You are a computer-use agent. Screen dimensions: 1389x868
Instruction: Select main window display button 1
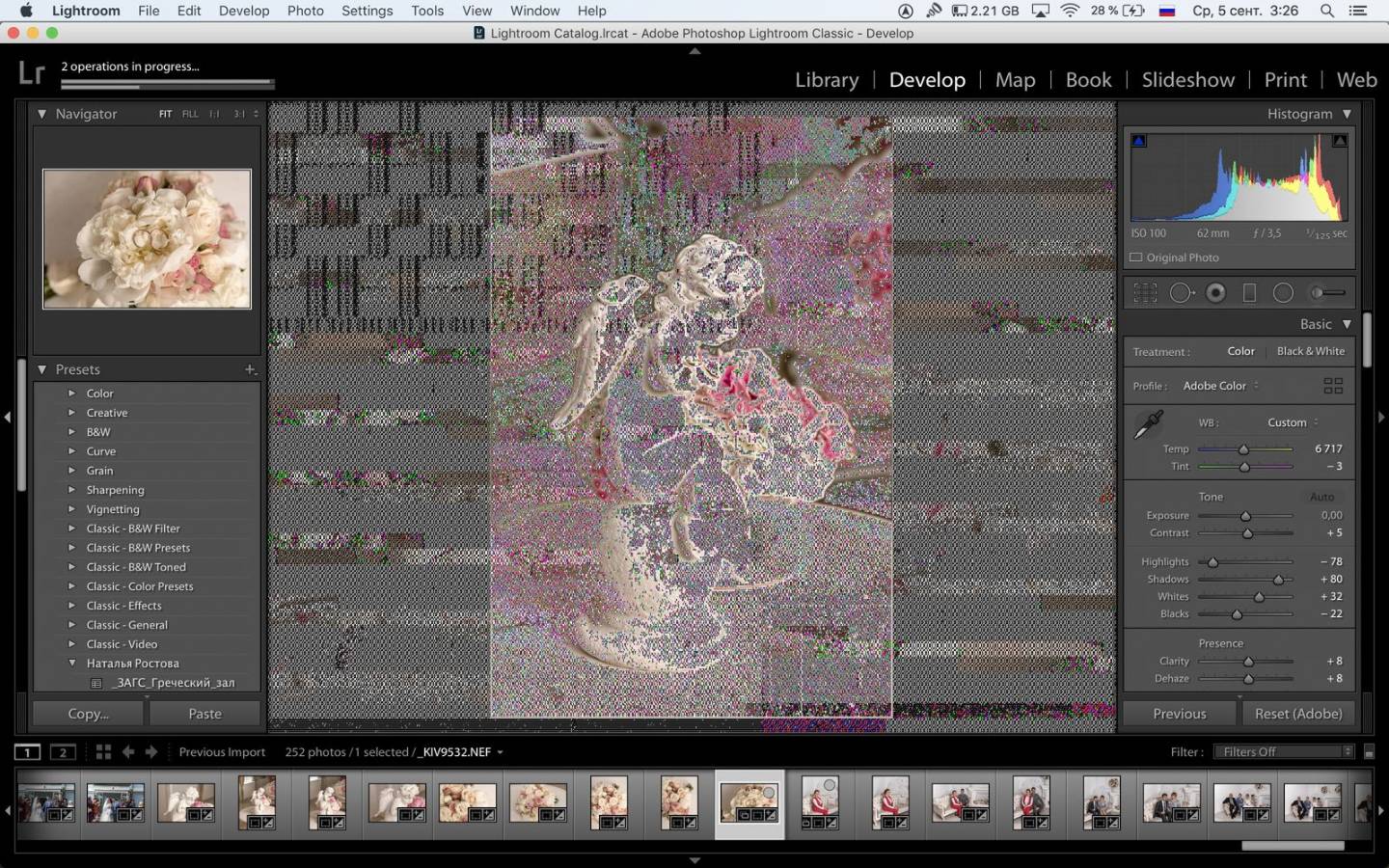[x=27, y=752]
